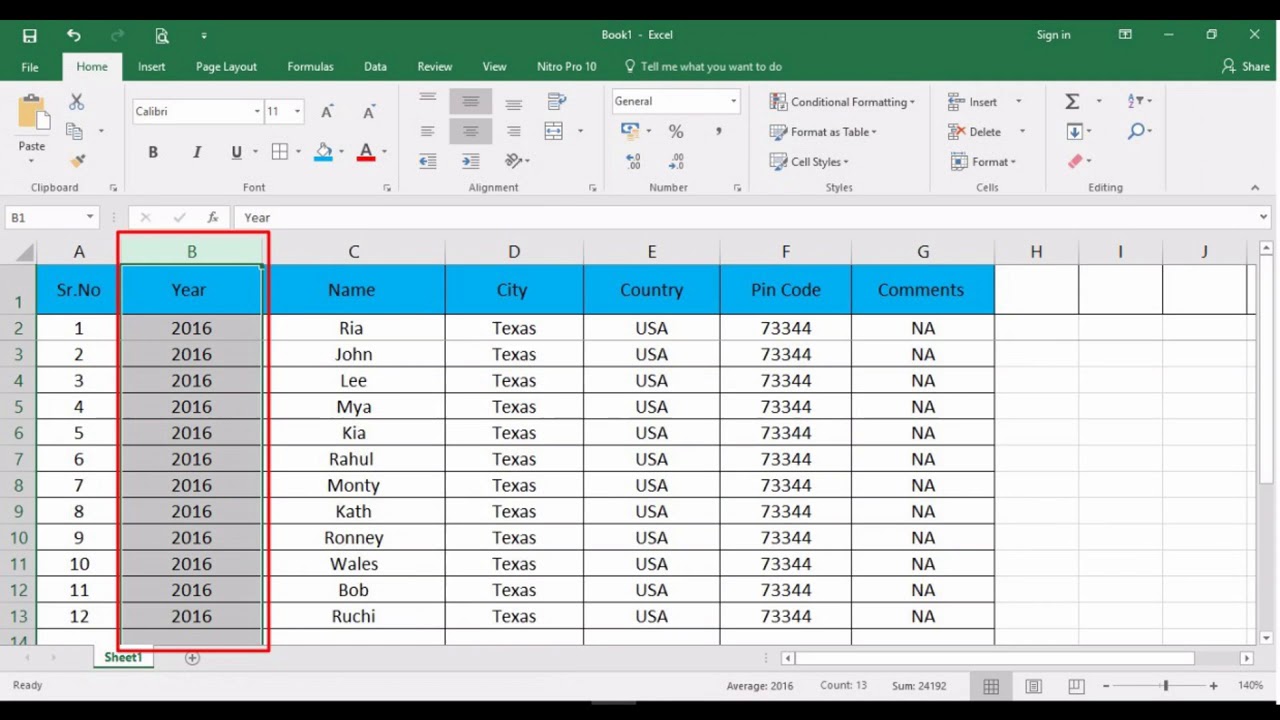
Task: Click the Merge & Center icon
Action: [x=554, y=131]
